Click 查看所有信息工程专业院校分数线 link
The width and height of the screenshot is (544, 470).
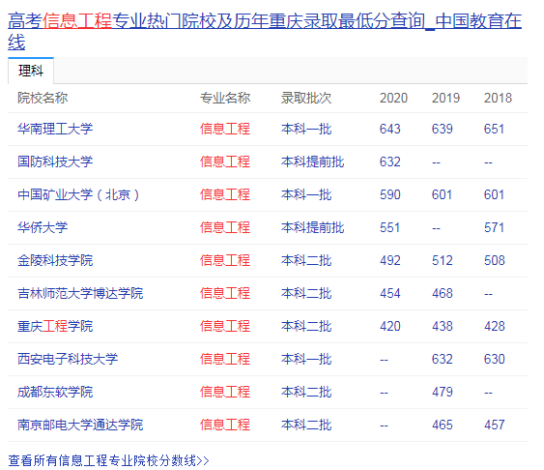(x=109, y=461)
